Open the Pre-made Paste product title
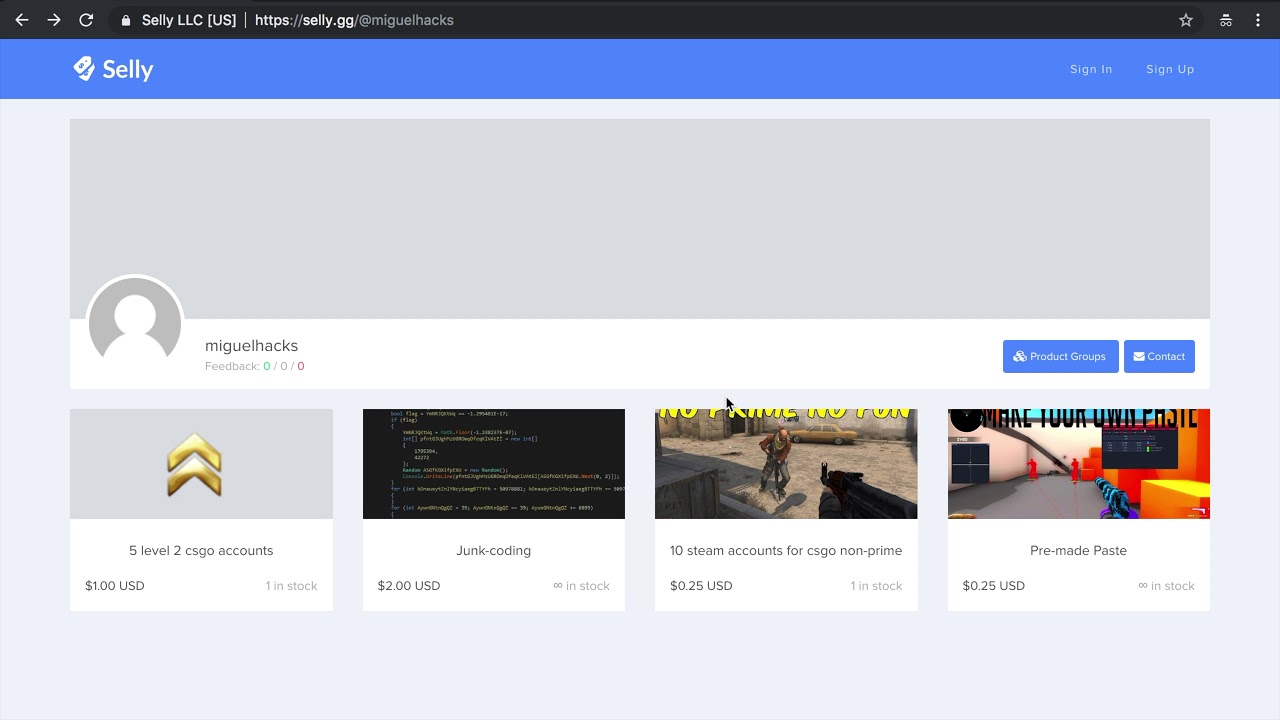This screenshot has width=1280, height=720. [x=1078, y=551]
